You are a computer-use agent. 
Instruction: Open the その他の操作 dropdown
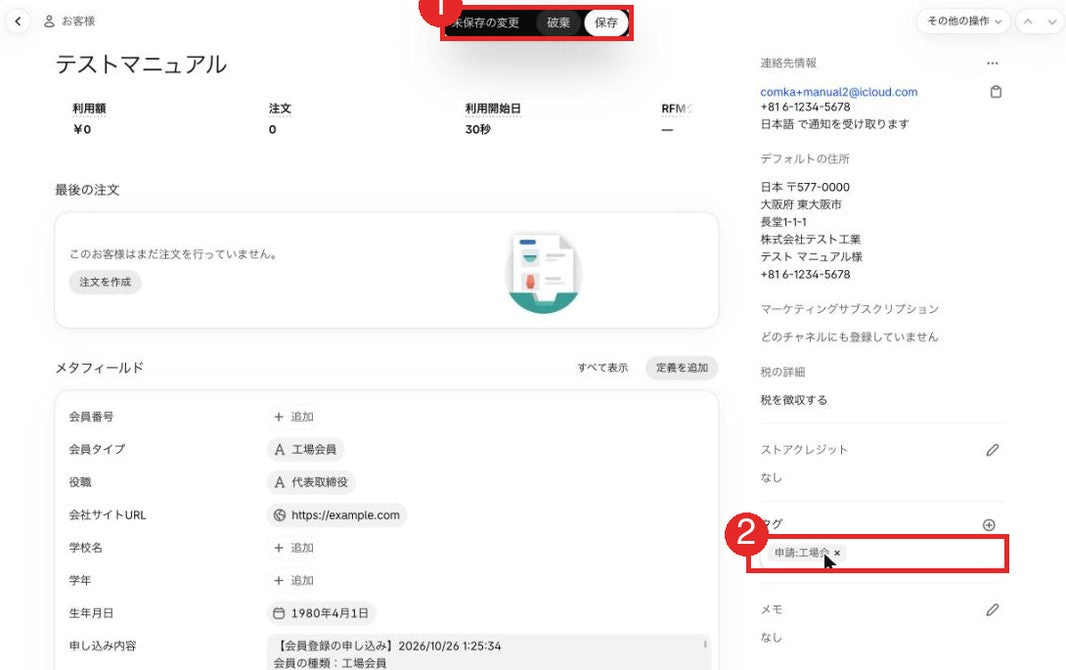point(963,21)
